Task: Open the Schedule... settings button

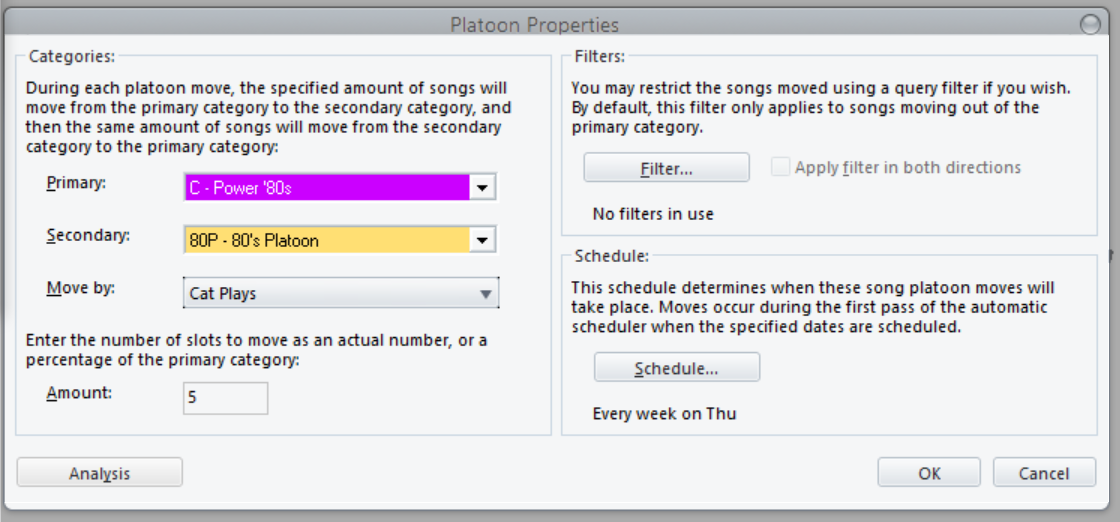Action: [676, 368]
